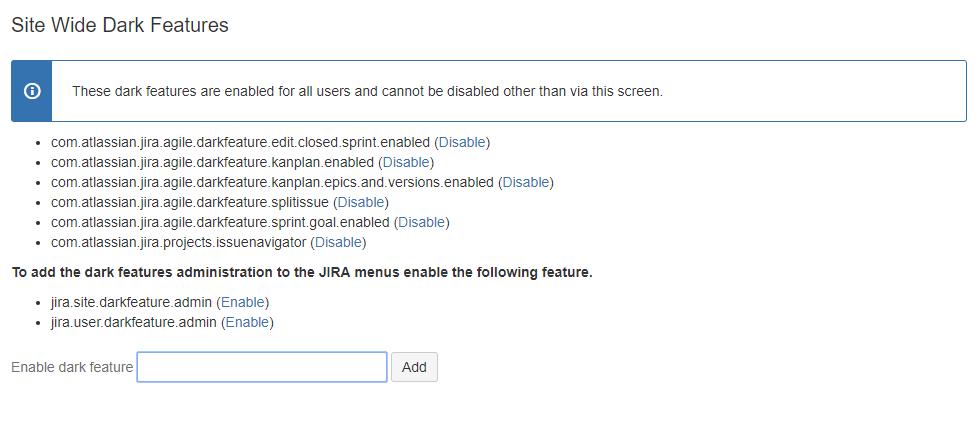The height and width of the screenshot is (443, 980).
Task: Click the com.atlassian.jira.projects.issuenavigator feature name
Action: [179, 242]
